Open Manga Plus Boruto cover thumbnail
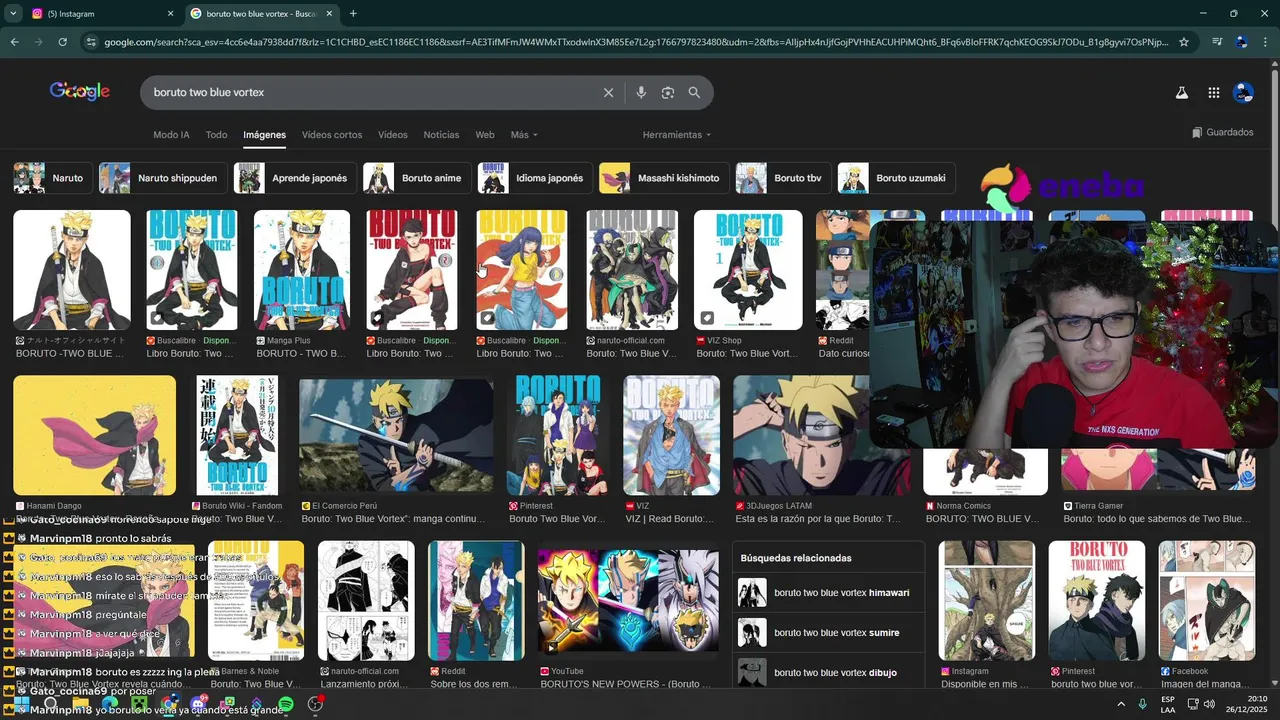Image resolution: width=1280 pixels, height=720 pixels. pos(302,270)
